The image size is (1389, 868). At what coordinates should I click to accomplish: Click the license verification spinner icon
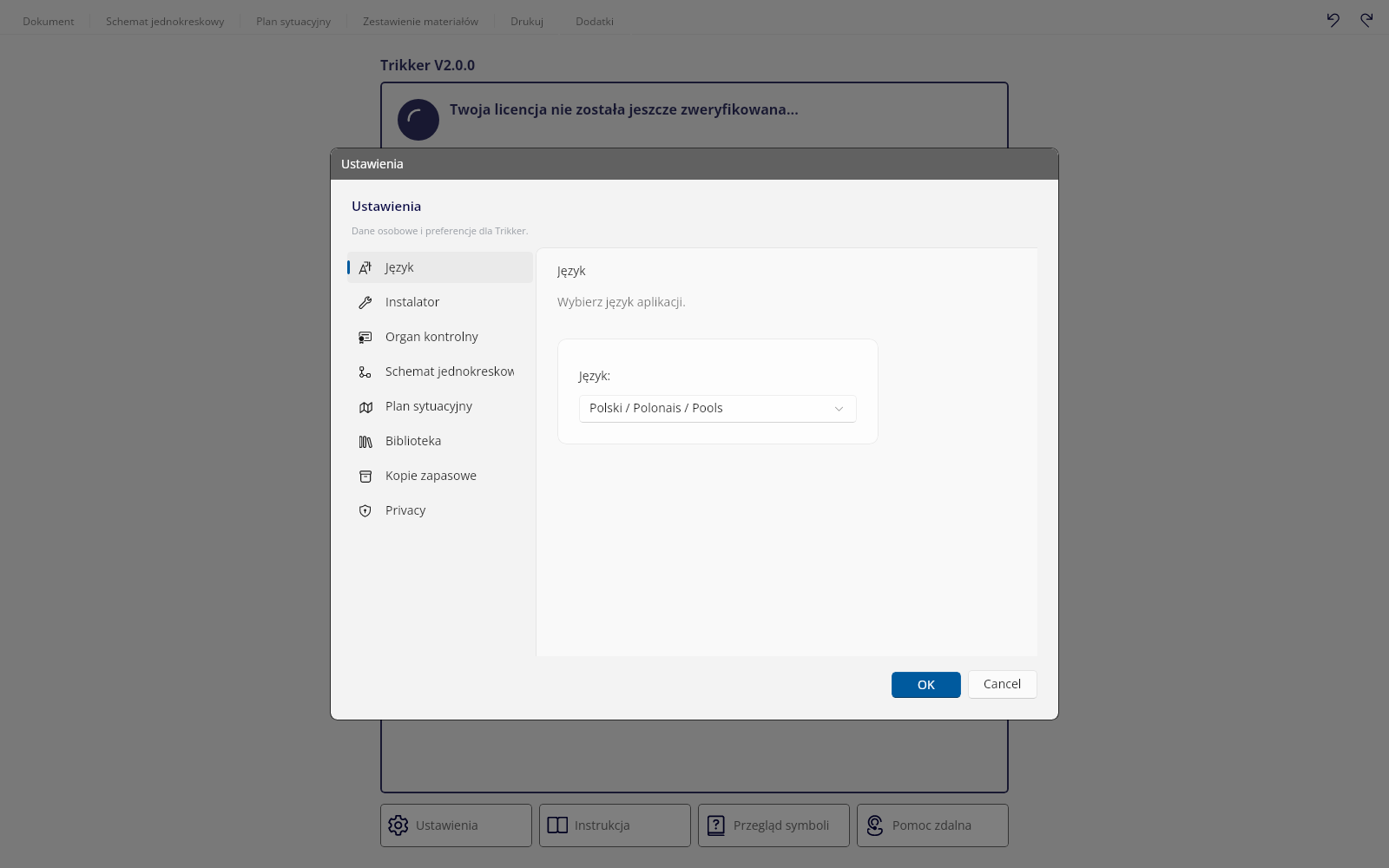[418, 120]
